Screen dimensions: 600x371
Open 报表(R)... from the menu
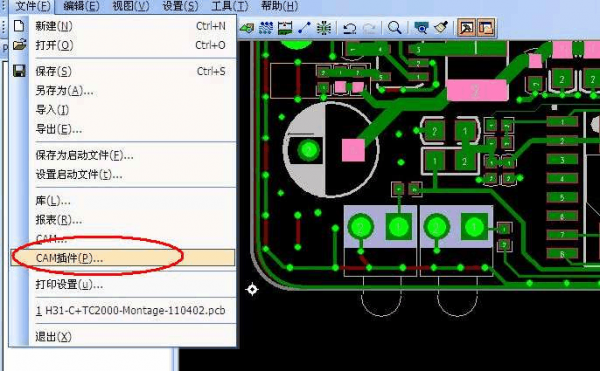123,220
